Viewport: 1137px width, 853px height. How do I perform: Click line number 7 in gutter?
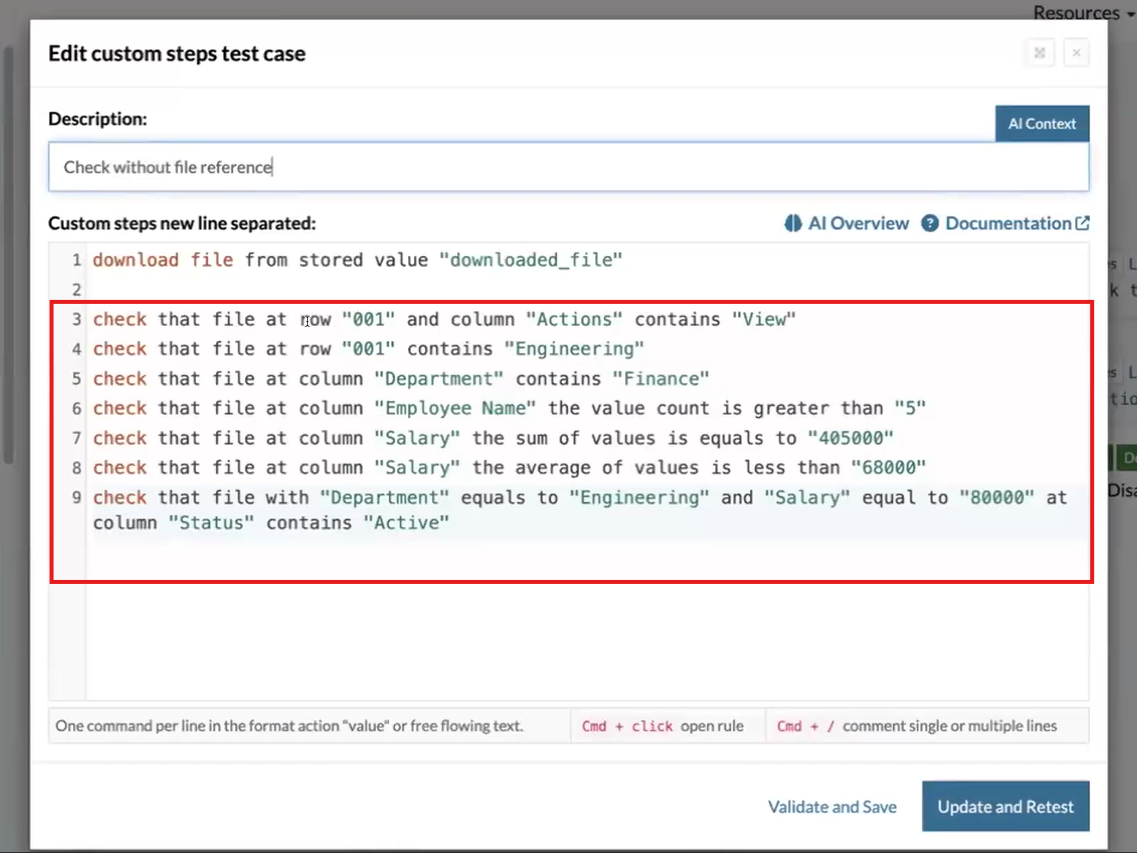pyautogui.click(x=76, y=439)
